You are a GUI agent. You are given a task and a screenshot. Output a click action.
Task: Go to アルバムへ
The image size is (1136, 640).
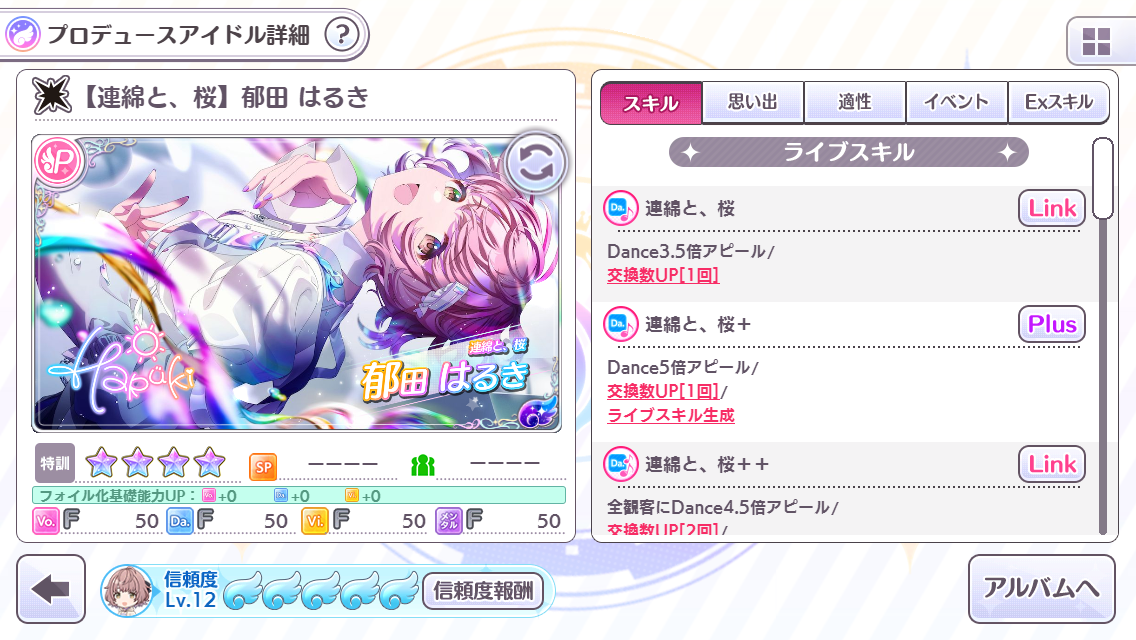pos(1041,589)
